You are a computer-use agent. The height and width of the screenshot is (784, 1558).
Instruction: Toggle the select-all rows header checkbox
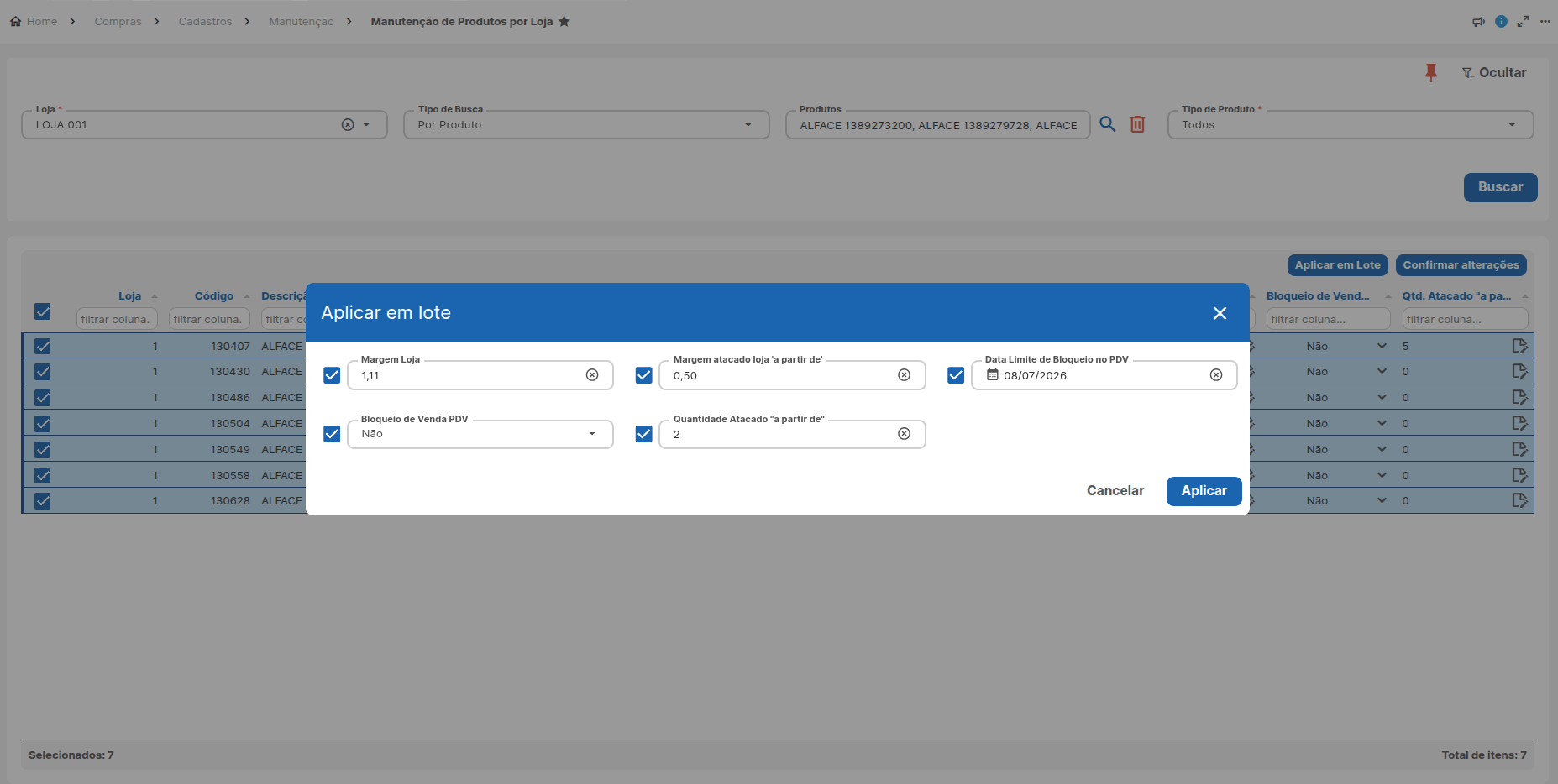coord(43,311)
